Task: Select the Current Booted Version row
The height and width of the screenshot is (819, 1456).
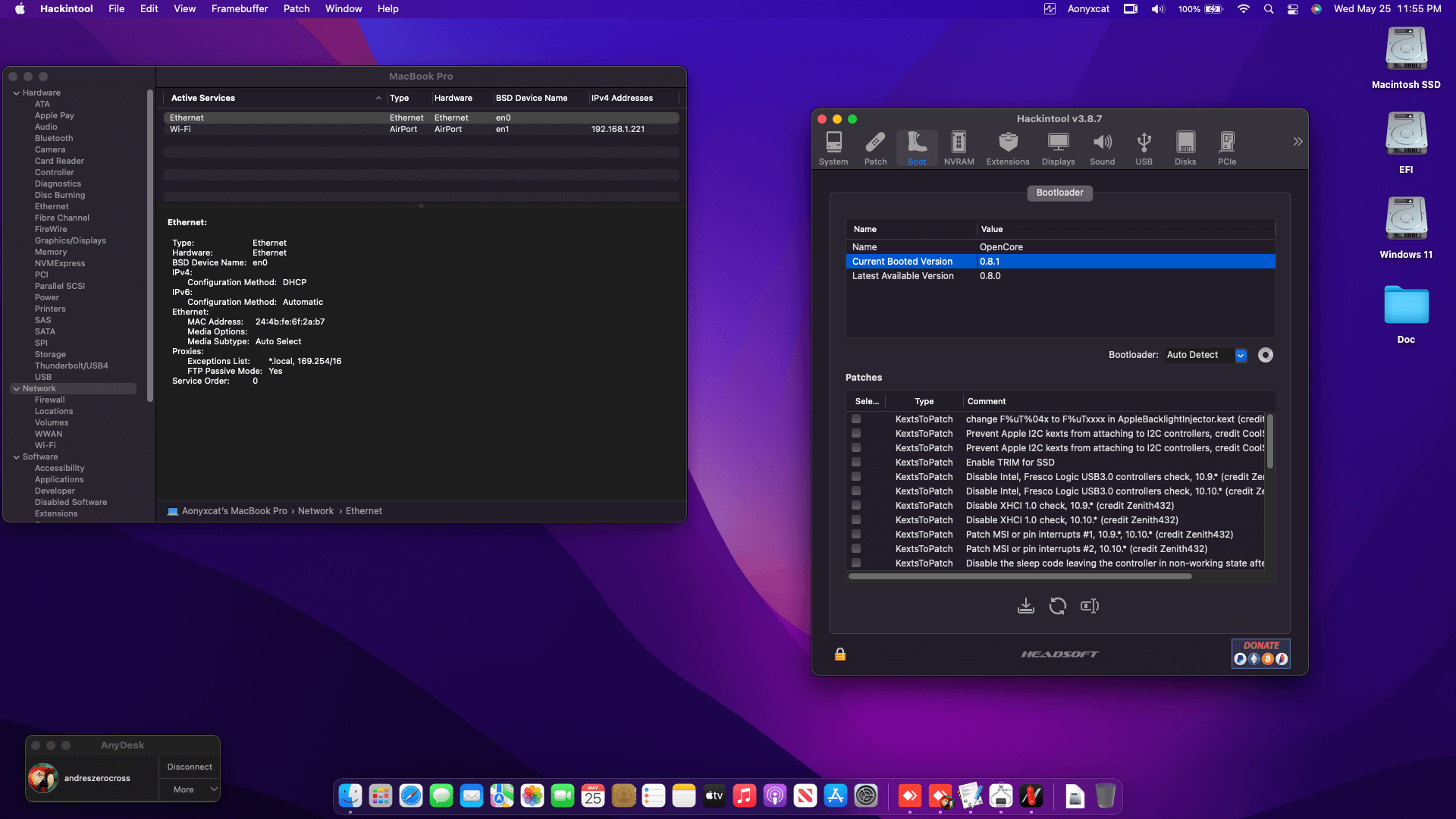Action: [1060, 262]
